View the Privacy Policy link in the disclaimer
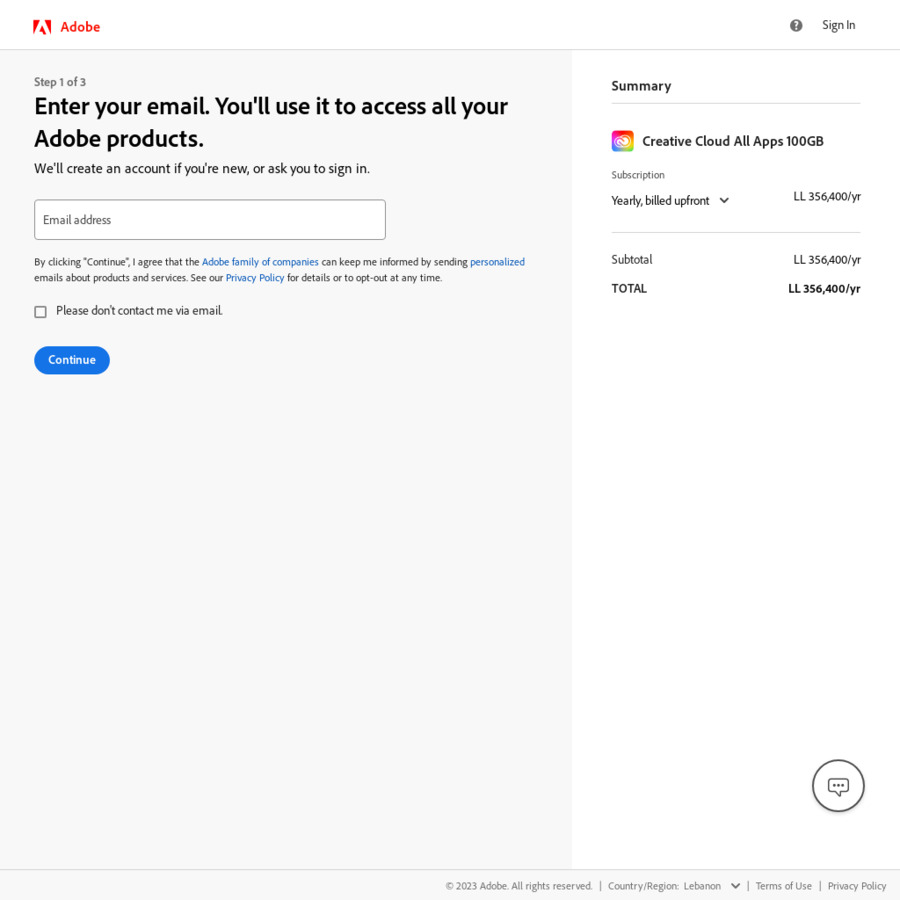 click(255, 277)
